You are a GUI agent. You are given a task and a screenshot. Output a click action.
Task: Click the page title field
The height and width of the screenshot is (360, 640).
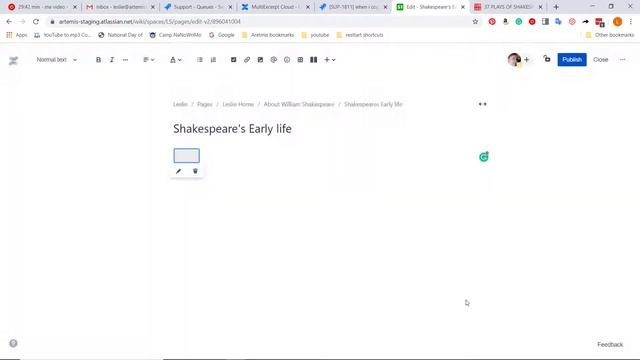click(232, 129)
